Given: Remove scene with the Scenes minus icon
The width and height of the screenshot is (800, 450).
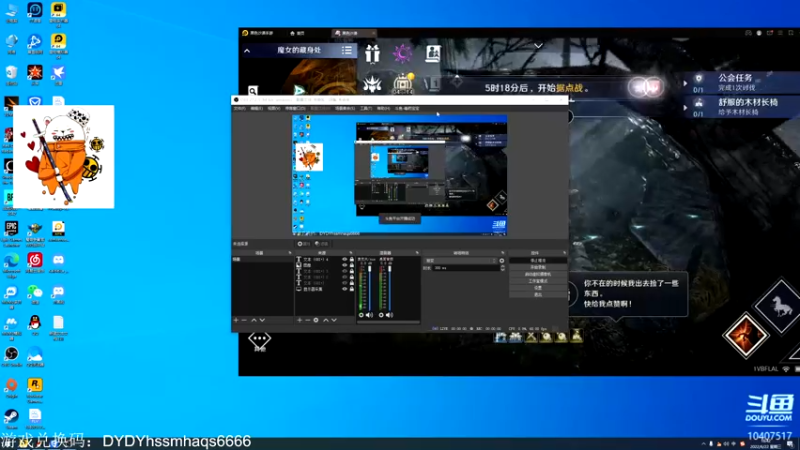Looking at the screenshot, I should coord(244,320).
